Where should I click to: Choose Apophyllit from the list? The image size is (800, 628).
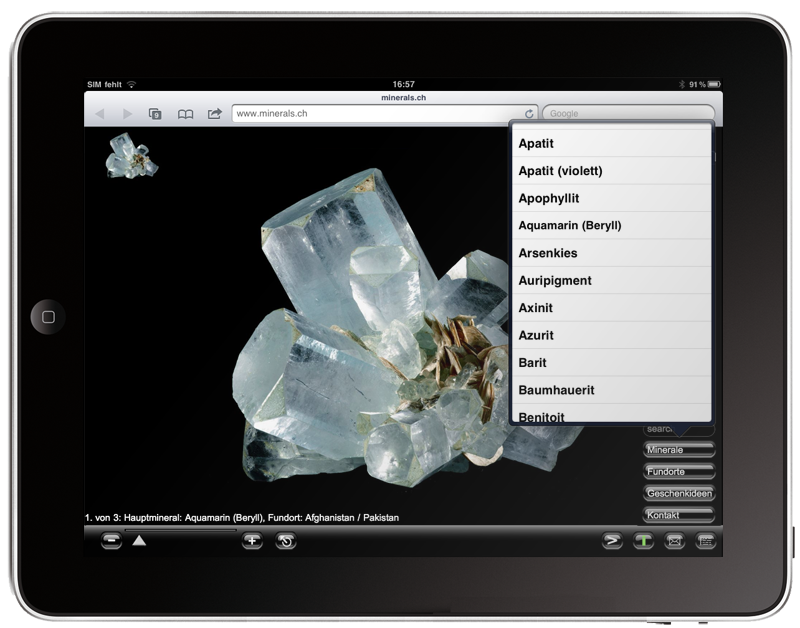[611, 198]
